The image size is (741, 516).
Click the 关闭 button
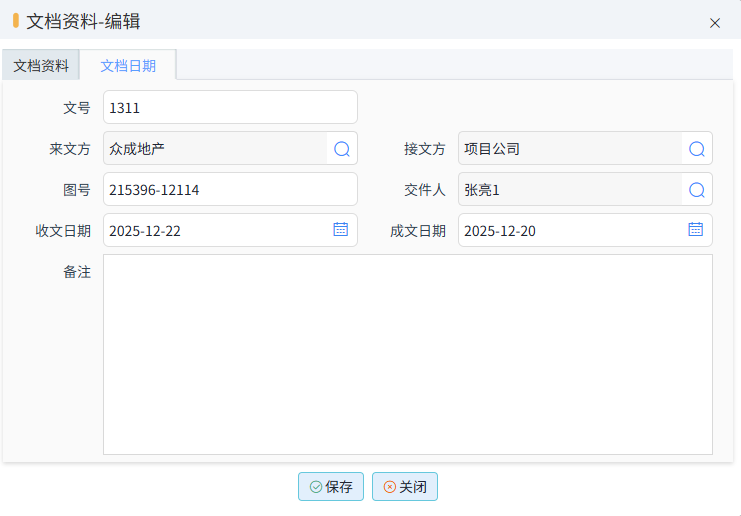pos(405,487)
